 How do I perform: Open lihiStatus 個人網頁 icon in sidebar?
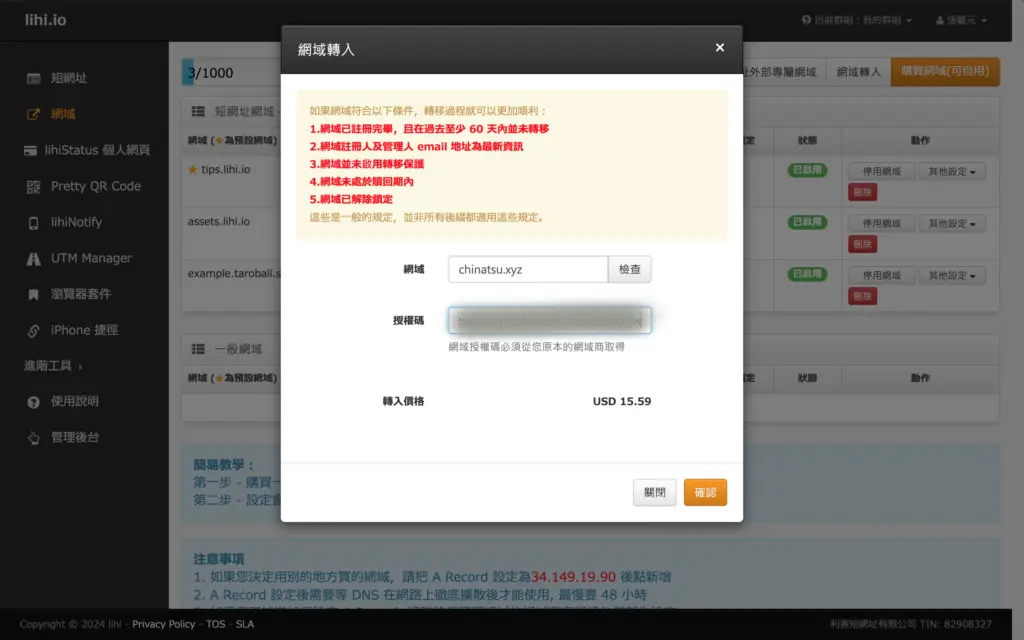tap(33, 150)
